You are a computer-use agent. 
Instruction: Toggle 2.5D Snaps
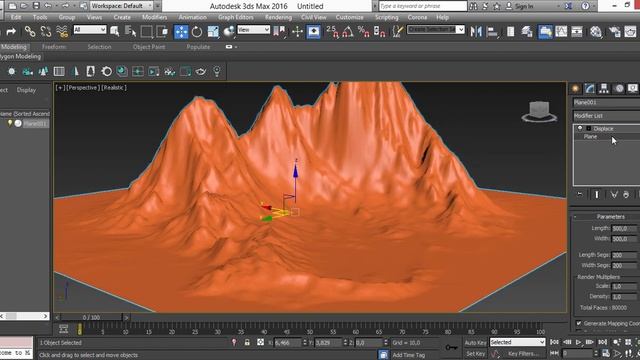point(332,31)
